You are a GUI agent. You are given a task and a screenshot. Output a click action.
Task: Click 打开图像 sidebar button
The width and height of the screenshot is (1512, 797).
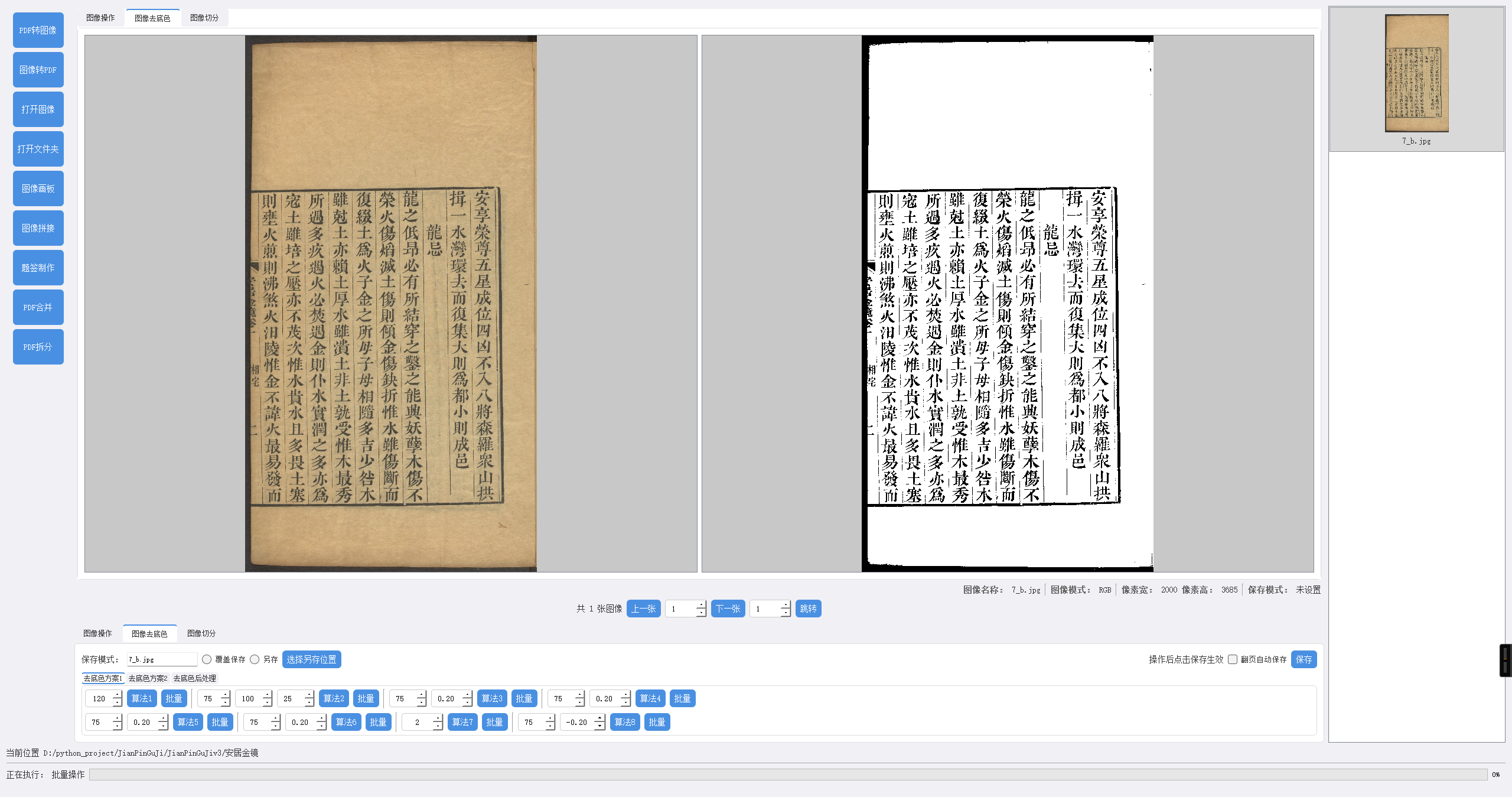click(38, 109)
